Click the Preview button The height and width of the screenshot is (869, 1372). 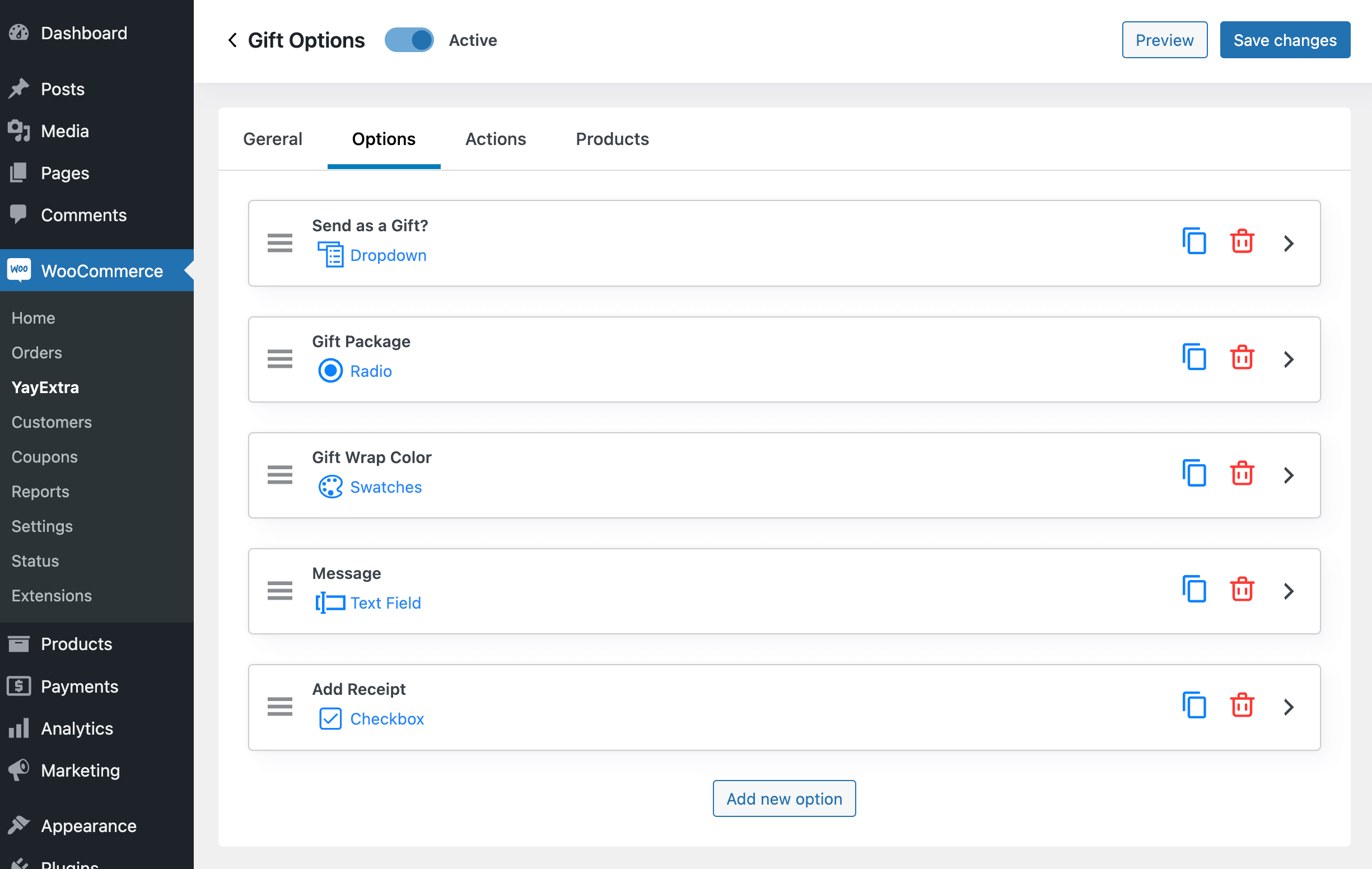tap(1165, 40)
